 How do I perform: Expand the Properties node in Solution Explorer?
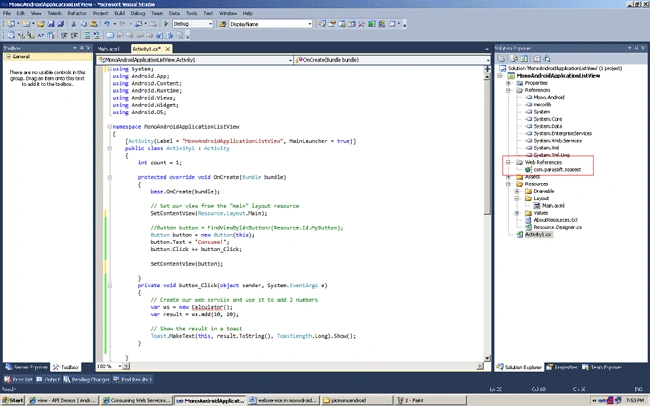pyautogui.click(x=508, y=83)
